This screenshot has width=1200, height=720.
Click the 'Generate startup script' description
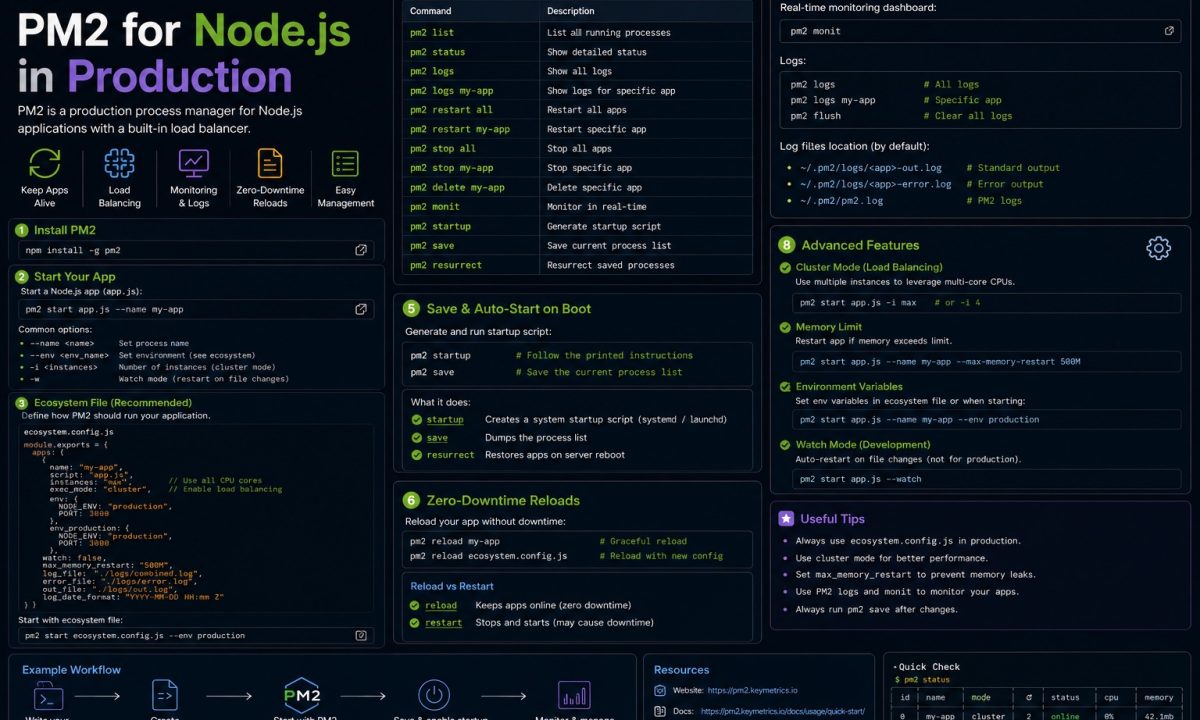[x=604, y=226]
